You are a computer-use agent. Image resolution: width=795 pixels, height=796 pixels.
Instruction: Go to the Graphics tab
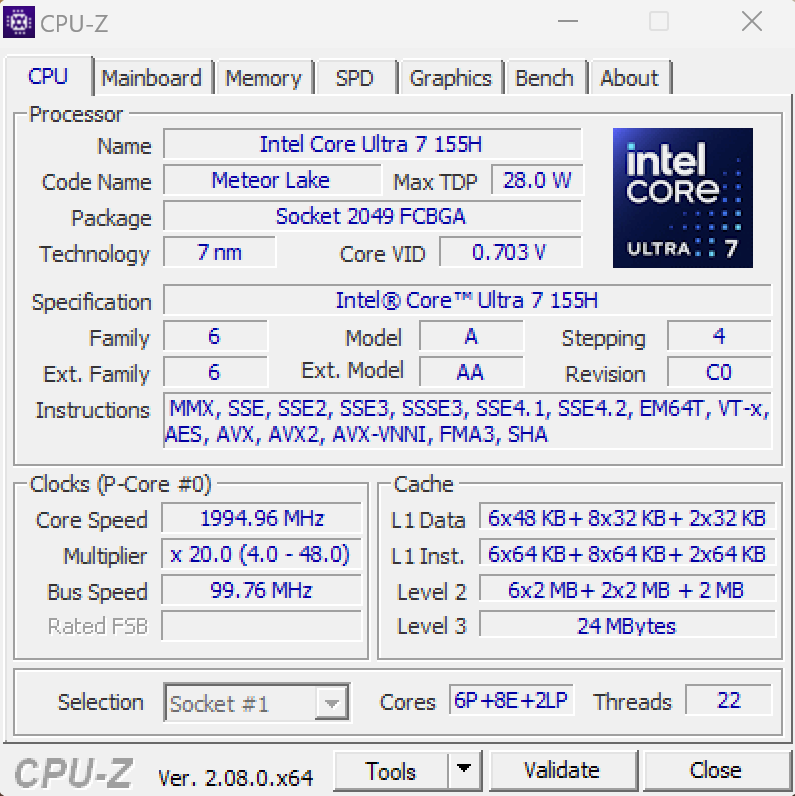click(450, 78)
